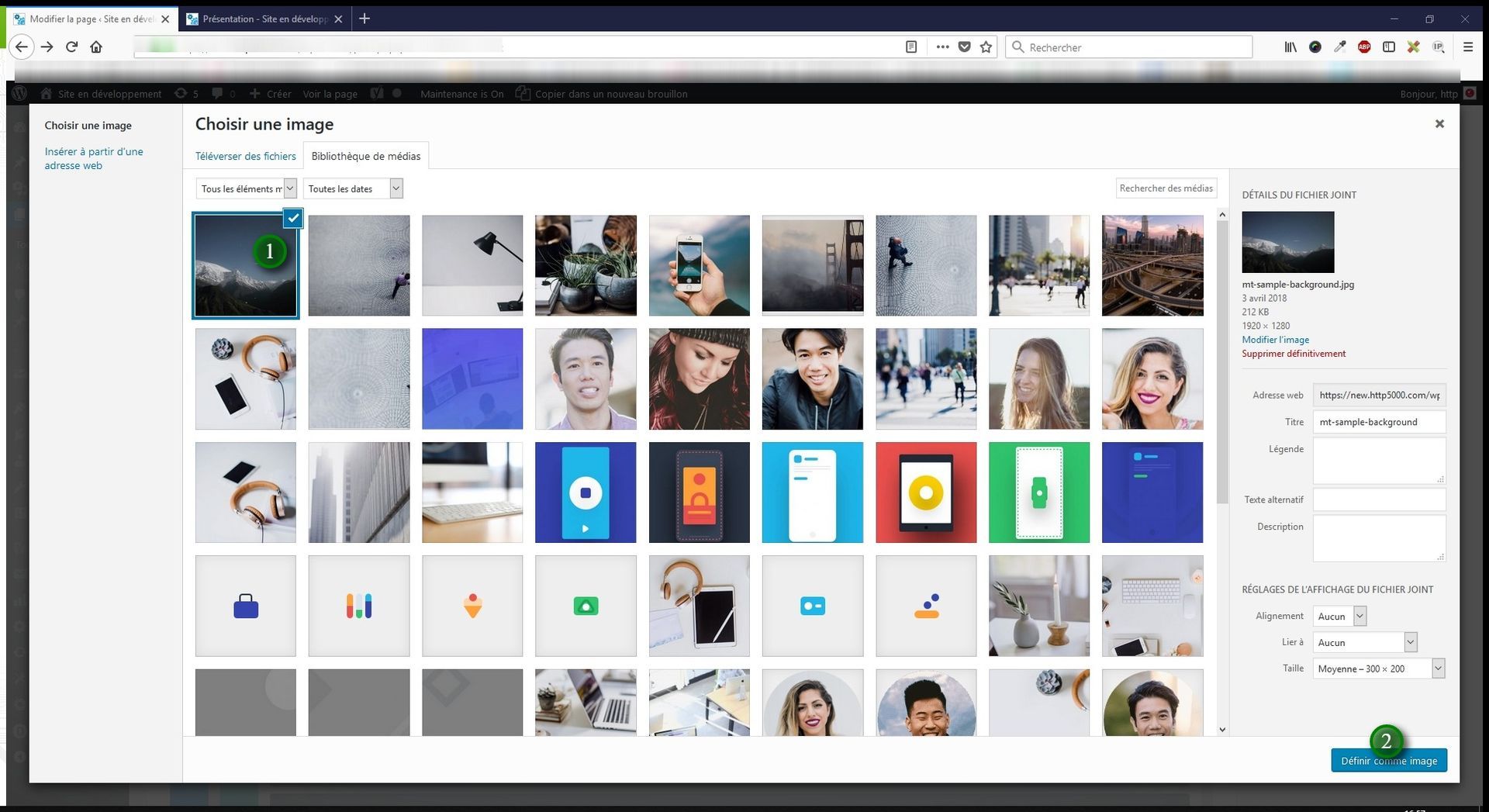This screenshot has width=1489, height=812.
Task: Select the green background phone thumbnail
Action: 1039,492
